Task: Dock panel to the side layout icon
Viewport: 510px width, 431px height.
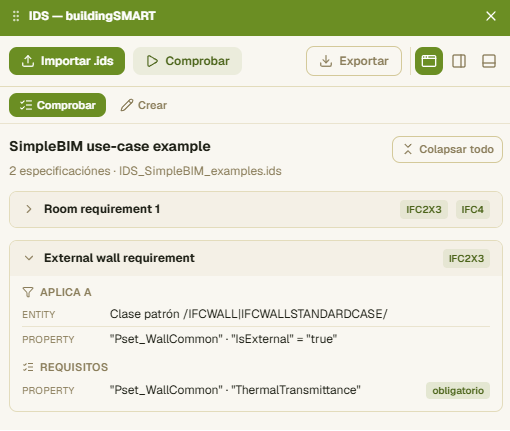Action: click(459, 61)
